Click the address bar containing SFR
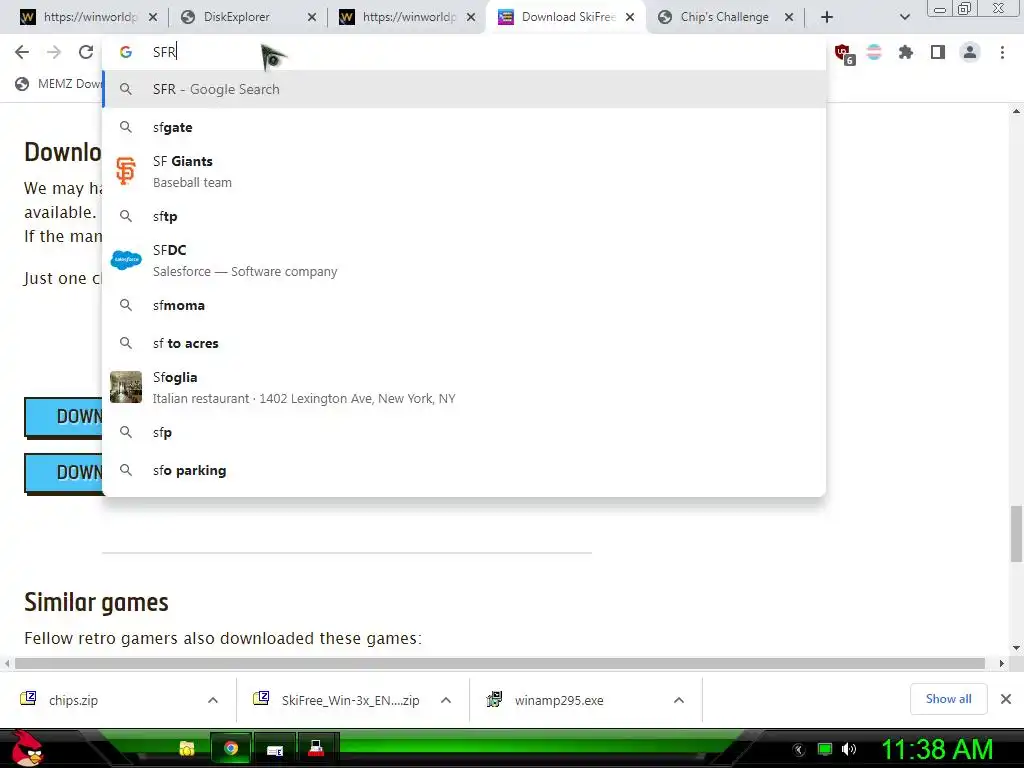1024x768 pixels. pyautogui.click(x=464, y=52)
